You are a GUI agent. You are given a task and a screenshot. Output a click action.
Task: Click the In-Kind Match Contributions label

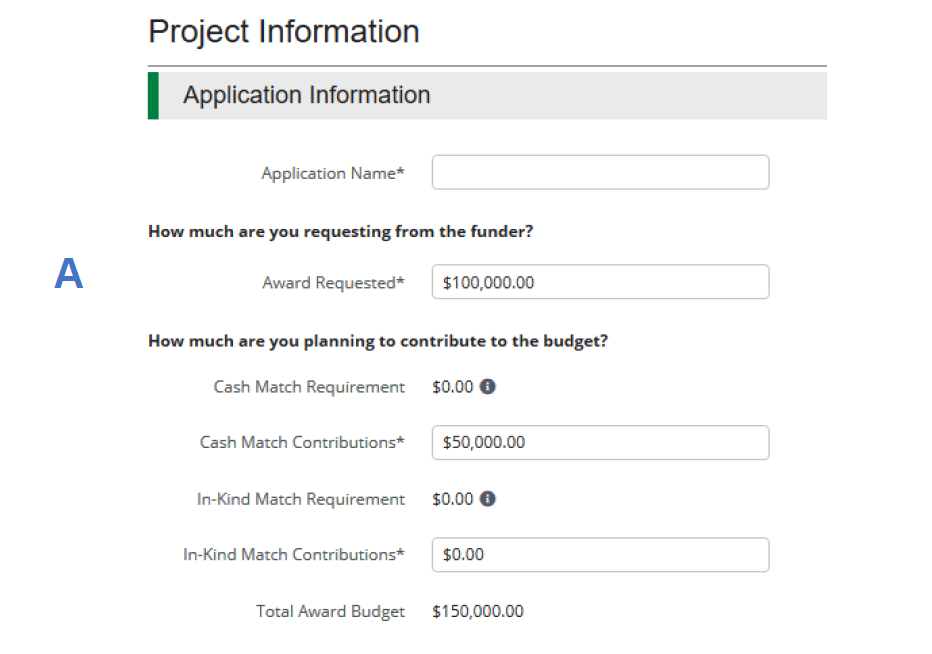294,555
